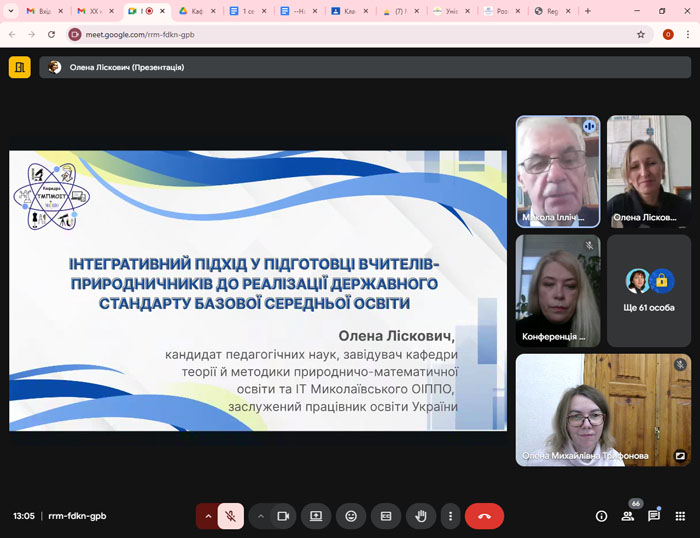The width and height of the screenshot is (700, 538).
Task: Open the activities icon
Action: click(x=680, y=516)
